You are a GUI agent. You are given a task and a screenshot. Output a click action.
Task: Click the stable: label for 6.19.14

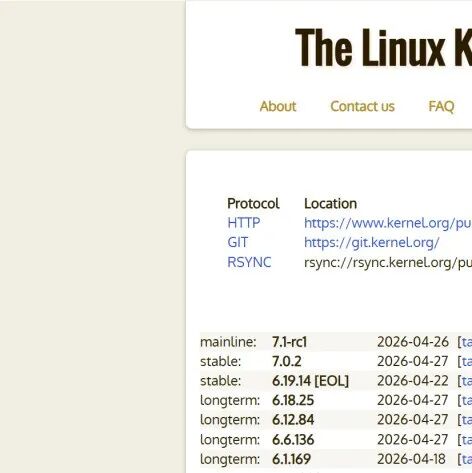pos(220,381)
